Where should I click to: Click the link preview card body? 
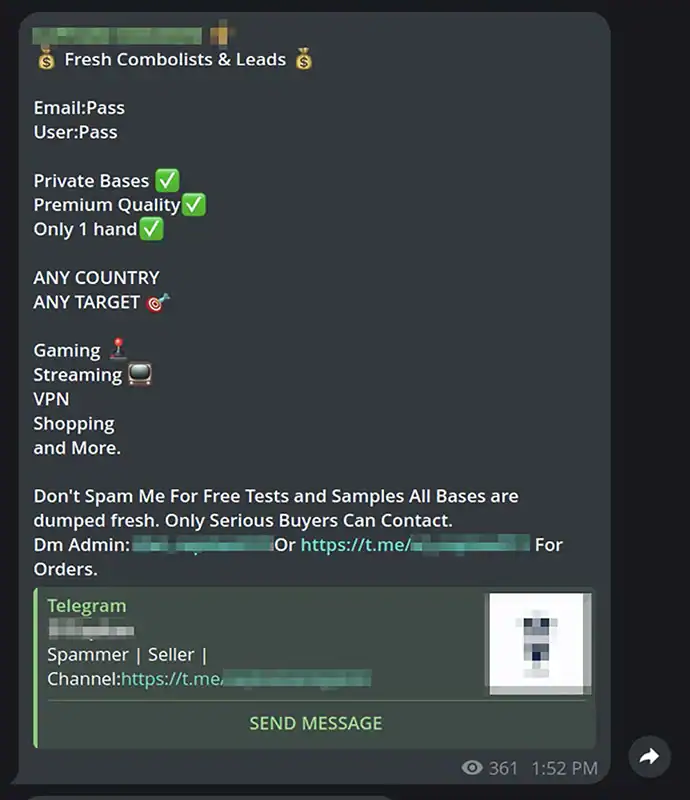[x=300, y=645]
